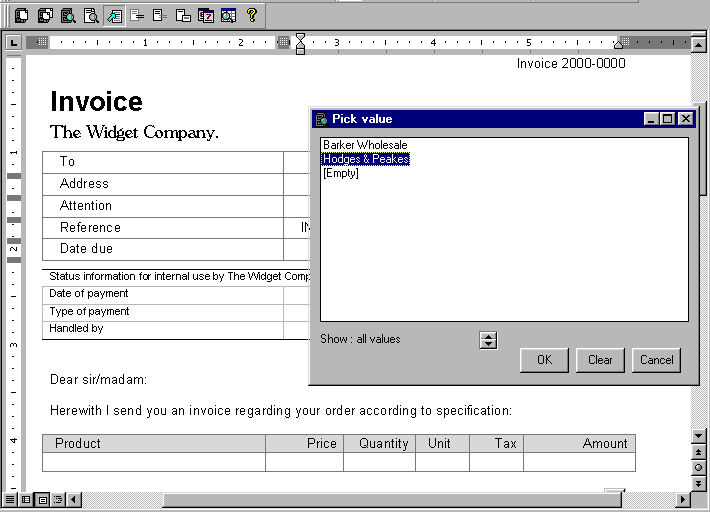Click the Date due table cell
This screenshot has height=512, width=710.
pyautogui.click(x=163, y=249)
